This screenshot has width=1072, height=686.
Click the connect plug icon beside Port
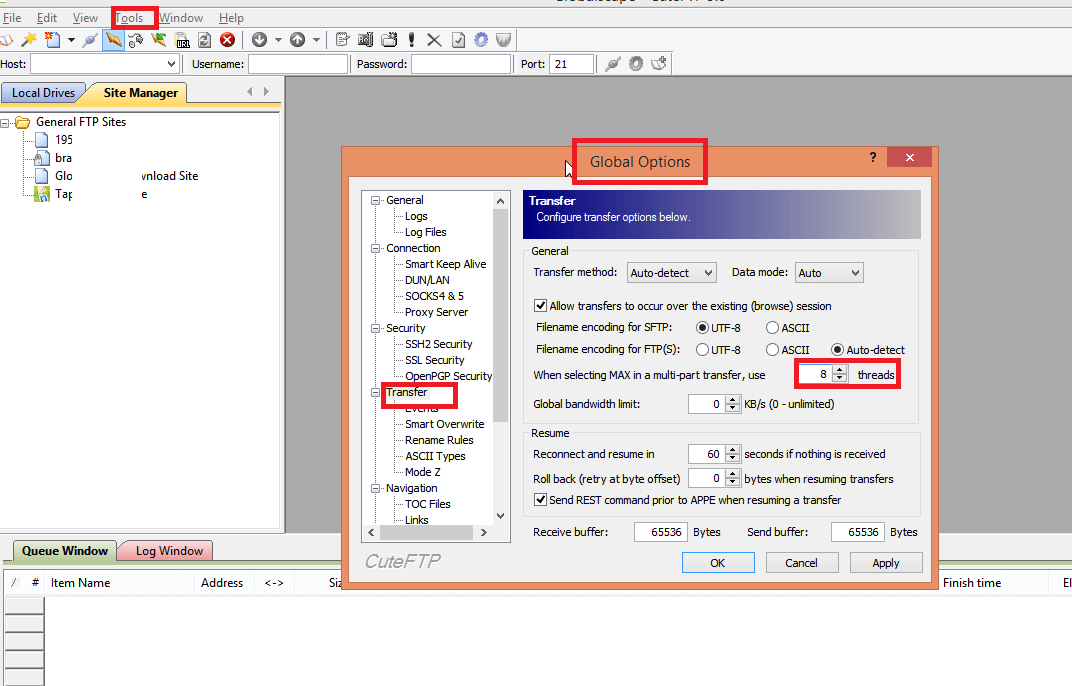[x=613, y=64]
